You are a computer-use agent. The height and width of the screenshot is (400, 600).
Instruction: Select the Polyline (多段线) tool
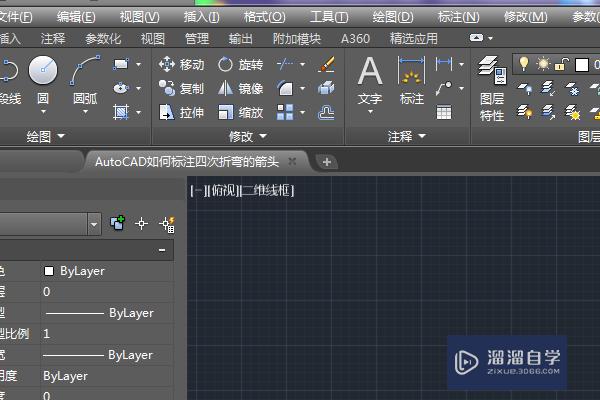[x=9, y=70]
